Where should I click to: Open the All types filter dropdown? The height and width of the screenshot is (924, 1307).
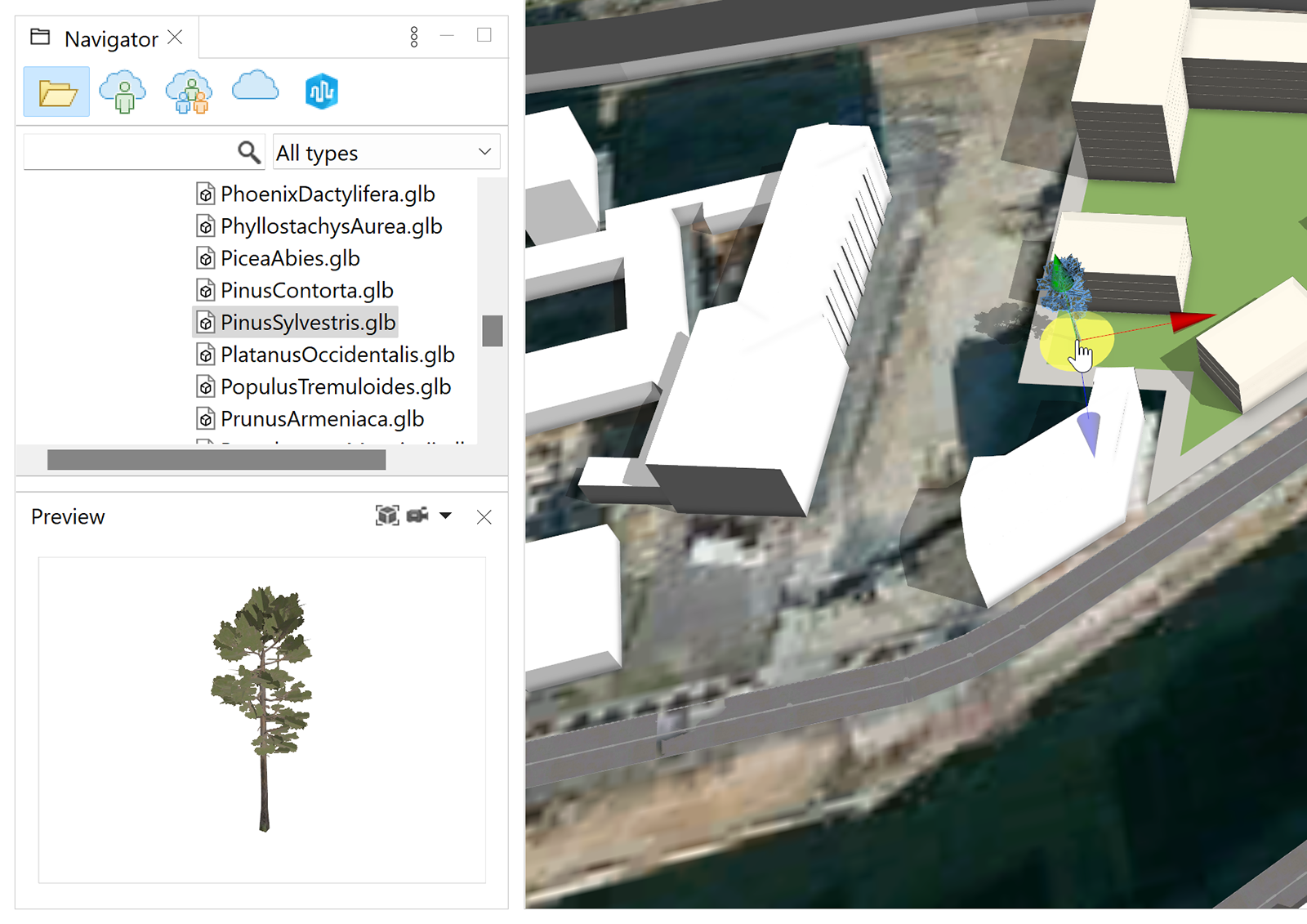(385, 151)
